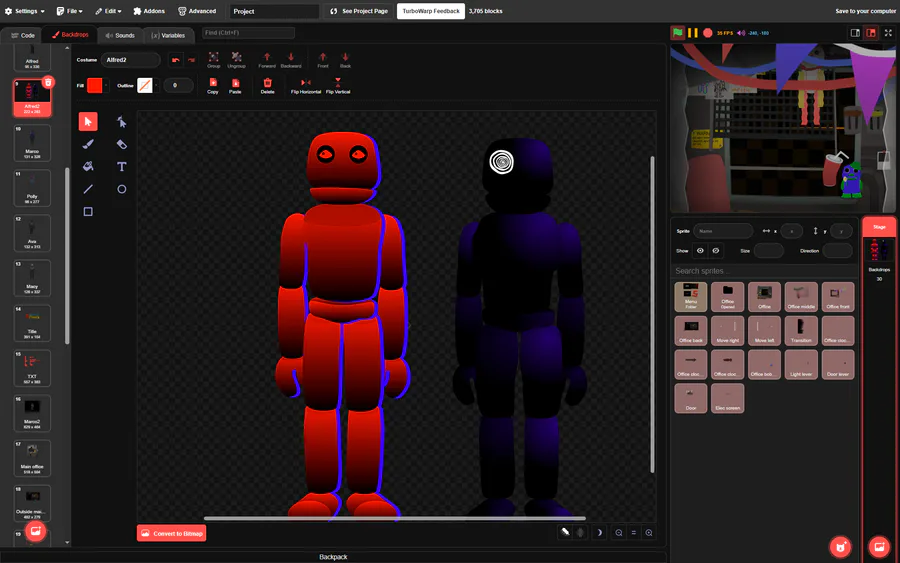Group the selected shapes
900x563 pixels.
click(x=214, y=60)
